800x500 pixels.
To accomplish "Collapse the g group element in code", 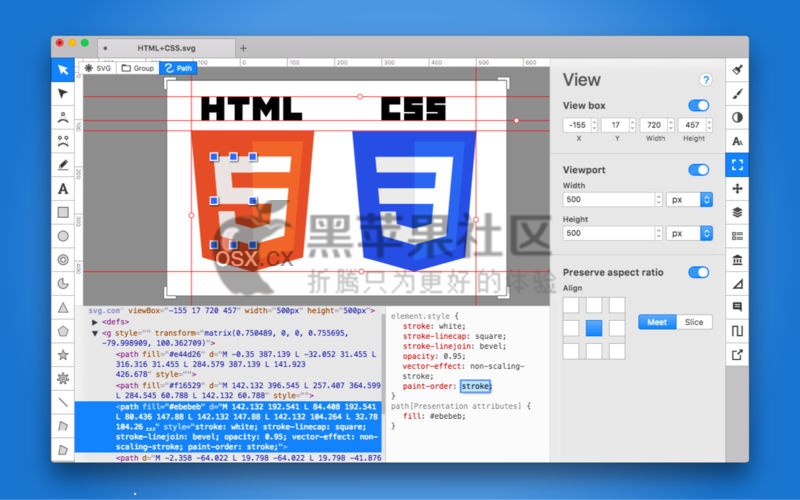I will pos(95,333).
